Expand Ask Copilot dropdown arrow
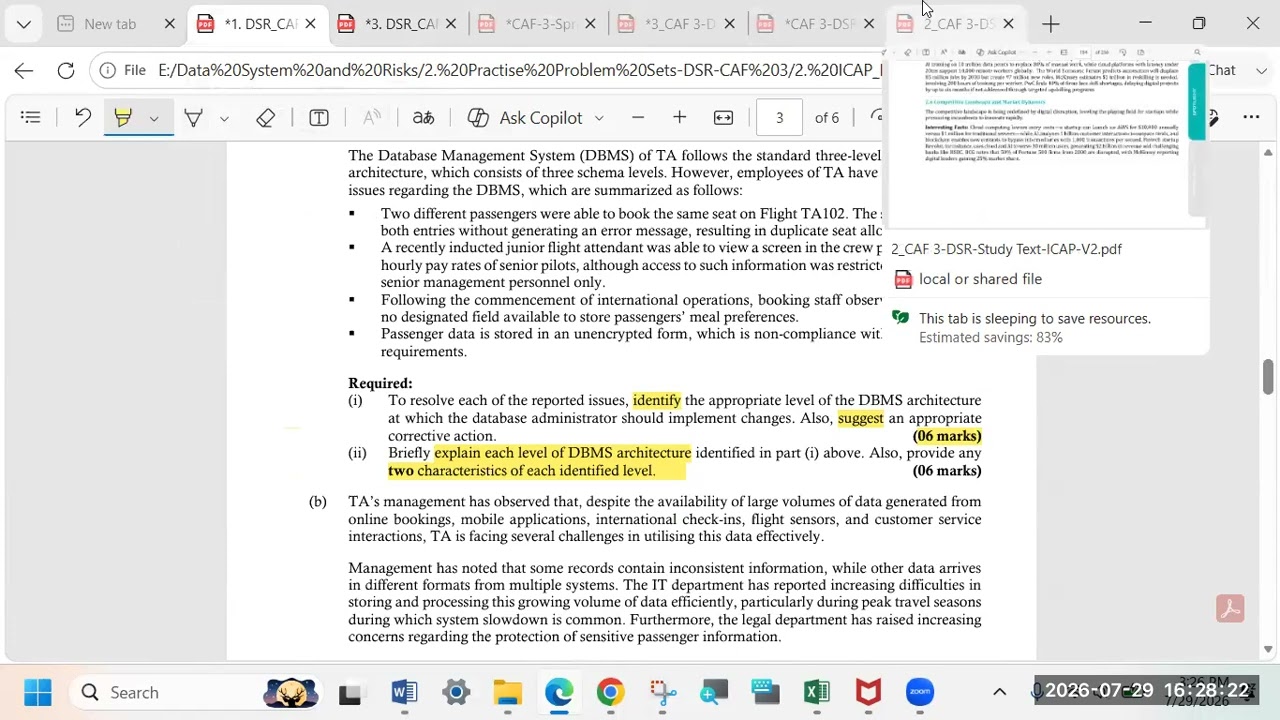 [x=599, y=118]
